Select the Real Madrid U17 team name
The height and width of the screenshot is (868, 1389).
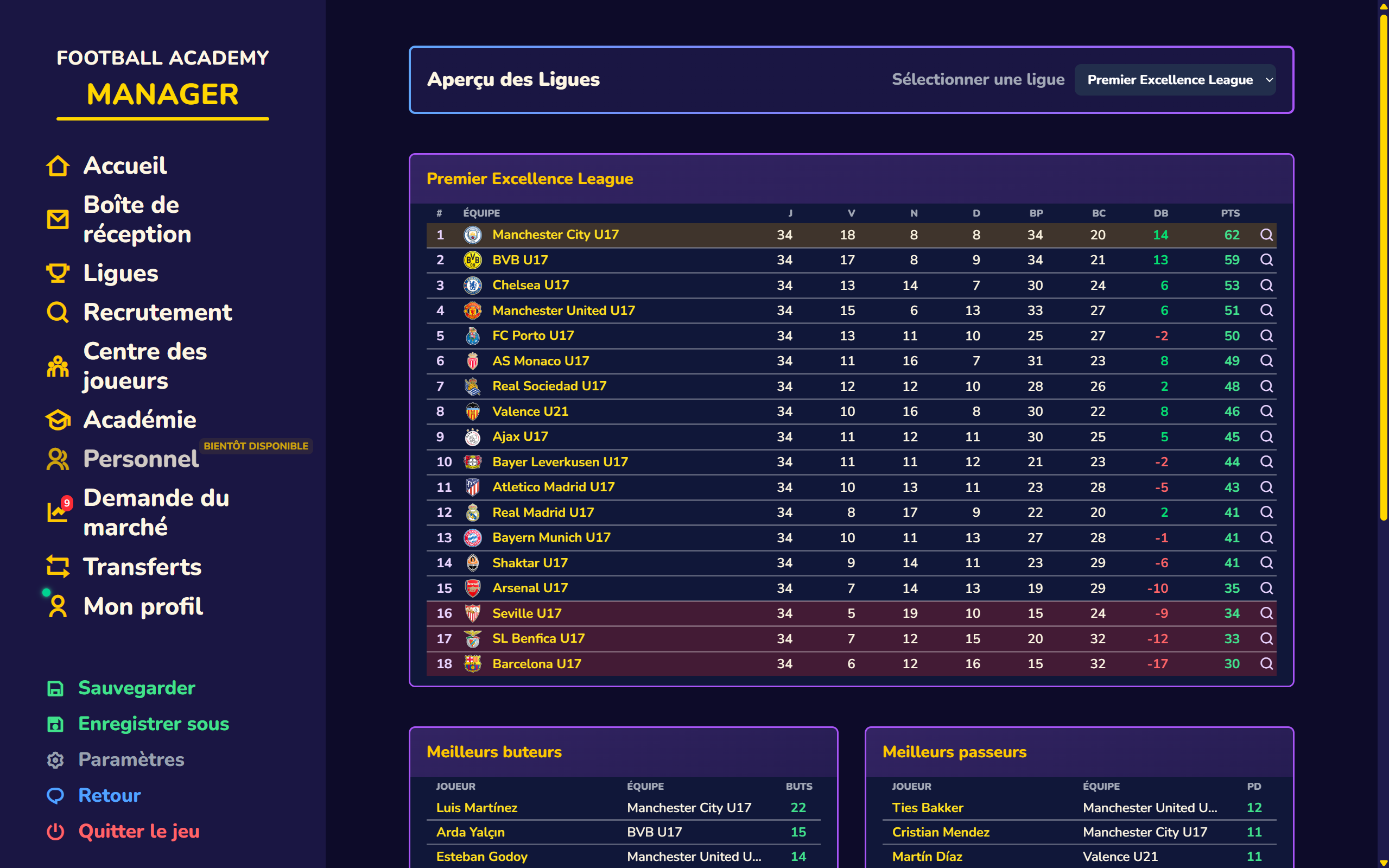pyautogui.click(x=543, y=512)
